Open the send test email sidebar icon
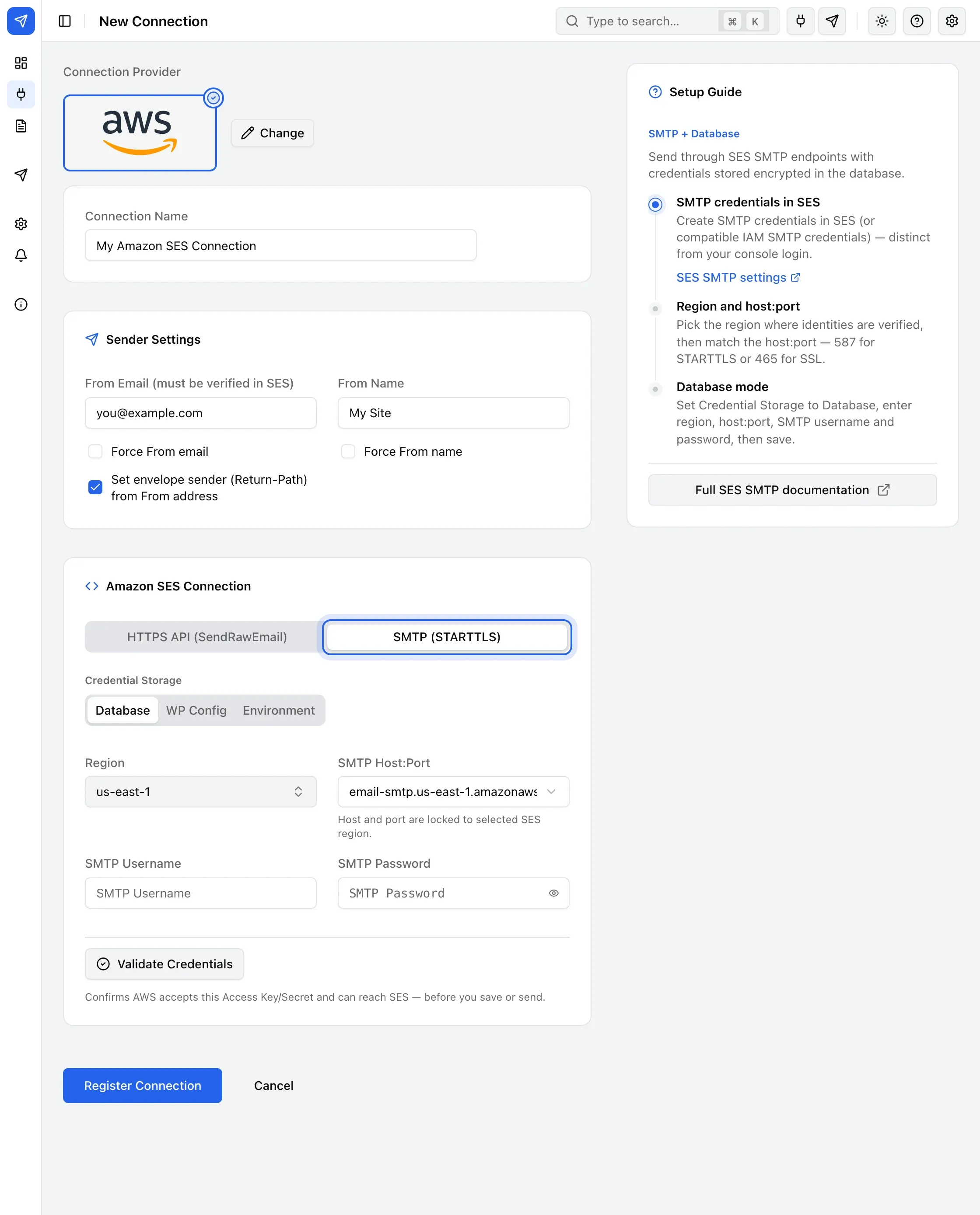Image resolution: width=980 pixels, height=1215 pixels. [21, 175]
